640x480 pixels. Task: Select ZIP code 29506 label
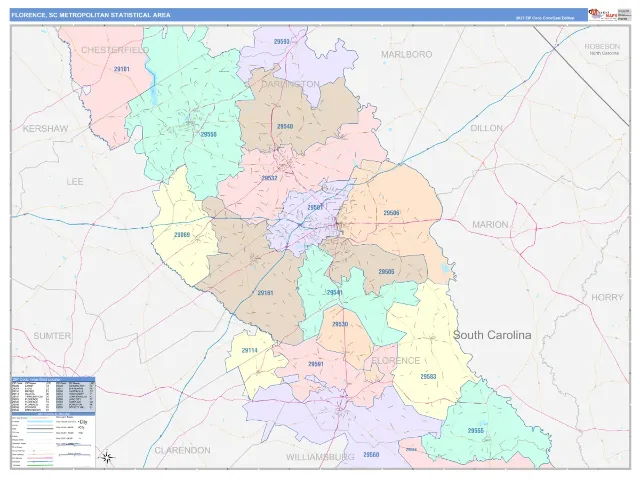click(391, 213)
